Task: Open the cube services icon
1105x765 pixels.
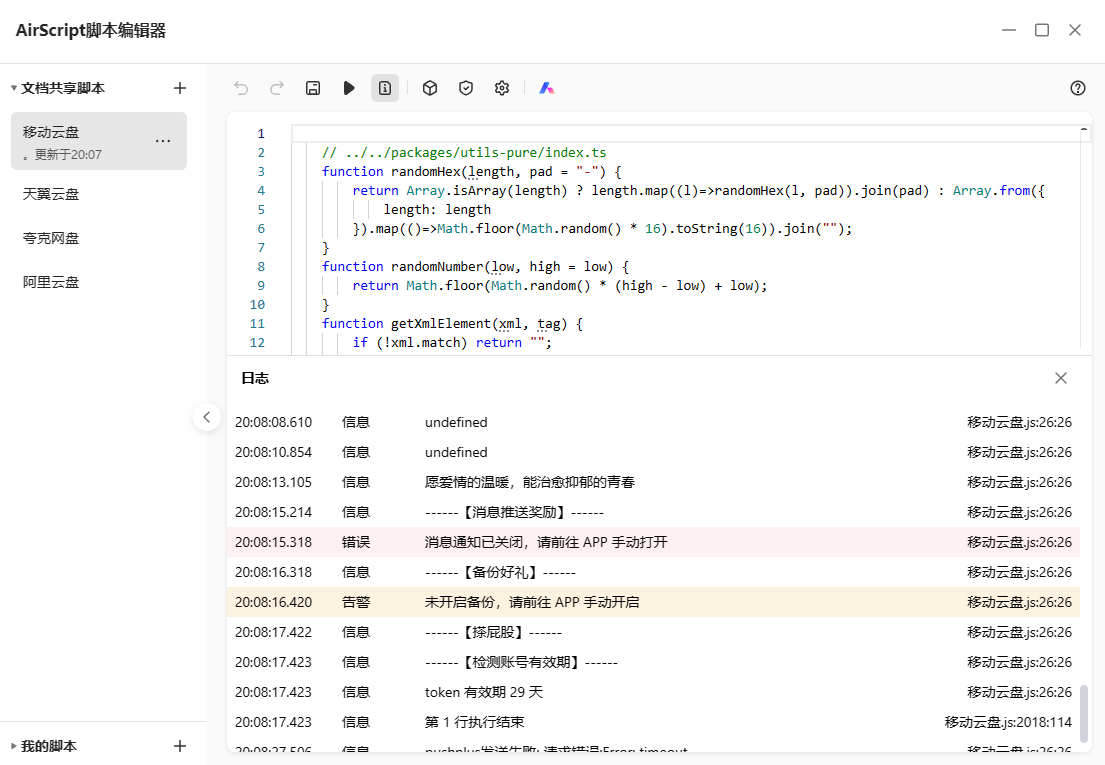Action: [x=430, y=88]
